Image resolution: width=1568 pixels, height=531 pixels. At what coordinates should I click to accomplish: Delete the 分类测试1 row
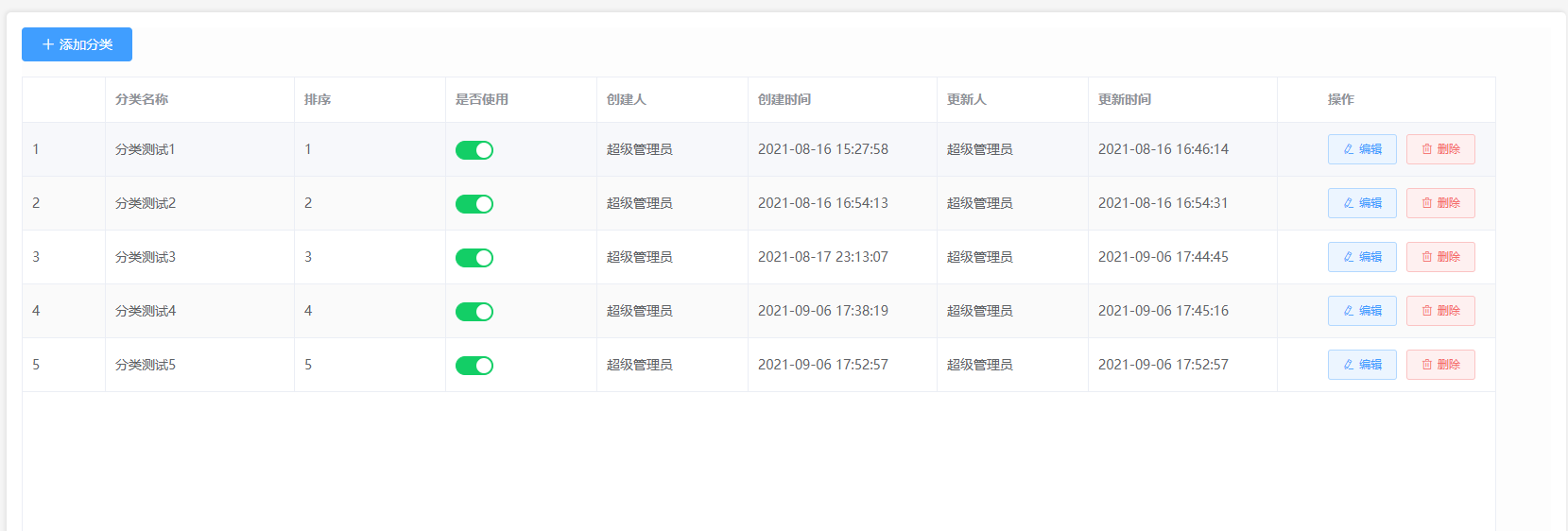click(1440, 149)
